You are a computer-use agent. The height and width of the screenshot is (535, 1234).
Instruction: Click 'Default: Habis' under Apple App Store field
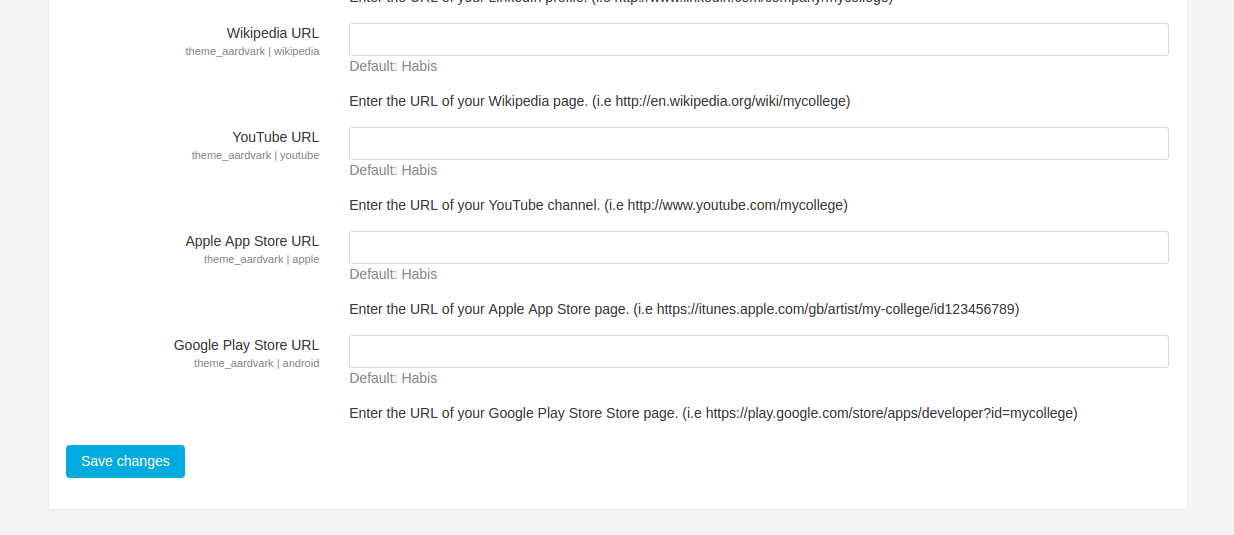click(x=393, y=274)
